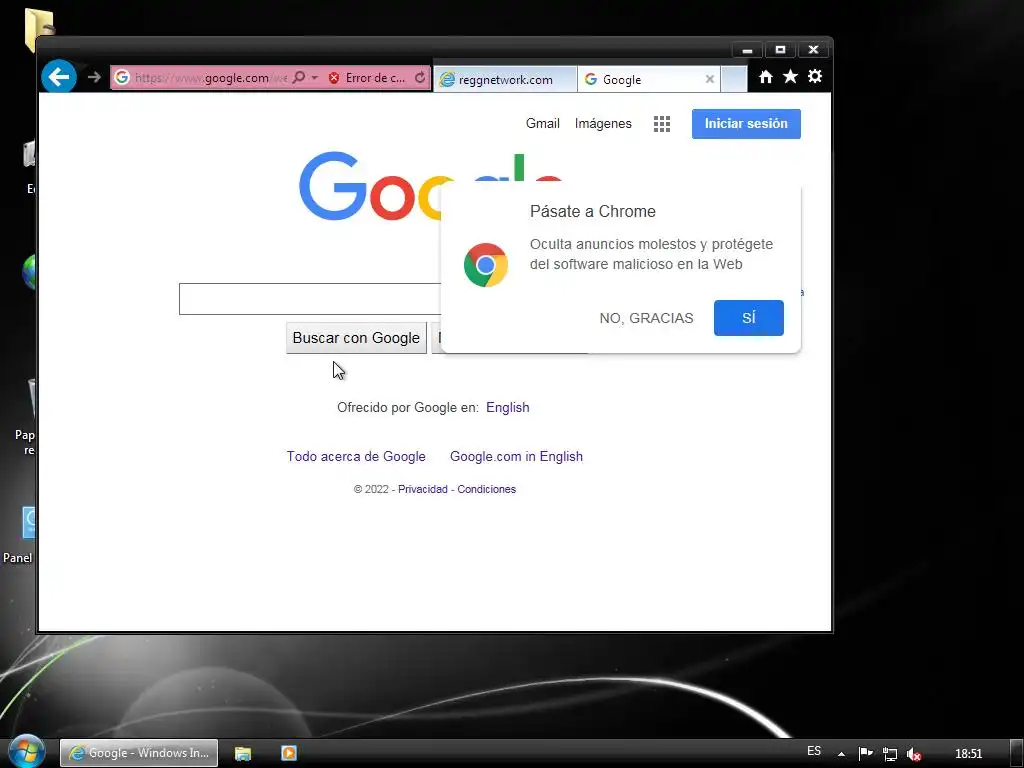This screenshot has height=768, width=1024.
Task: Click the Google search input field
Action: 310,299
